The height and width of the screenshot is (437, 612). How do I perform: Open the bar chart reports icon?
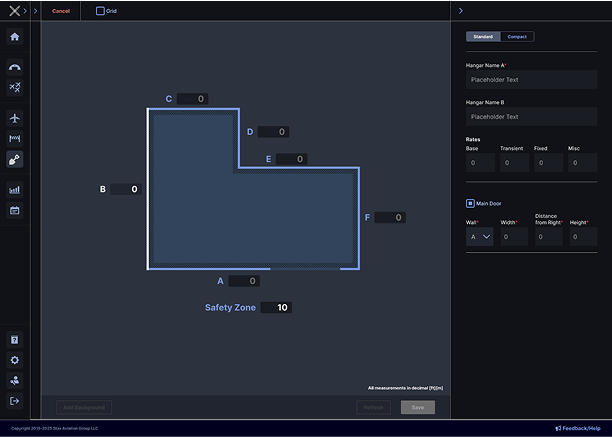pos(14,189)
